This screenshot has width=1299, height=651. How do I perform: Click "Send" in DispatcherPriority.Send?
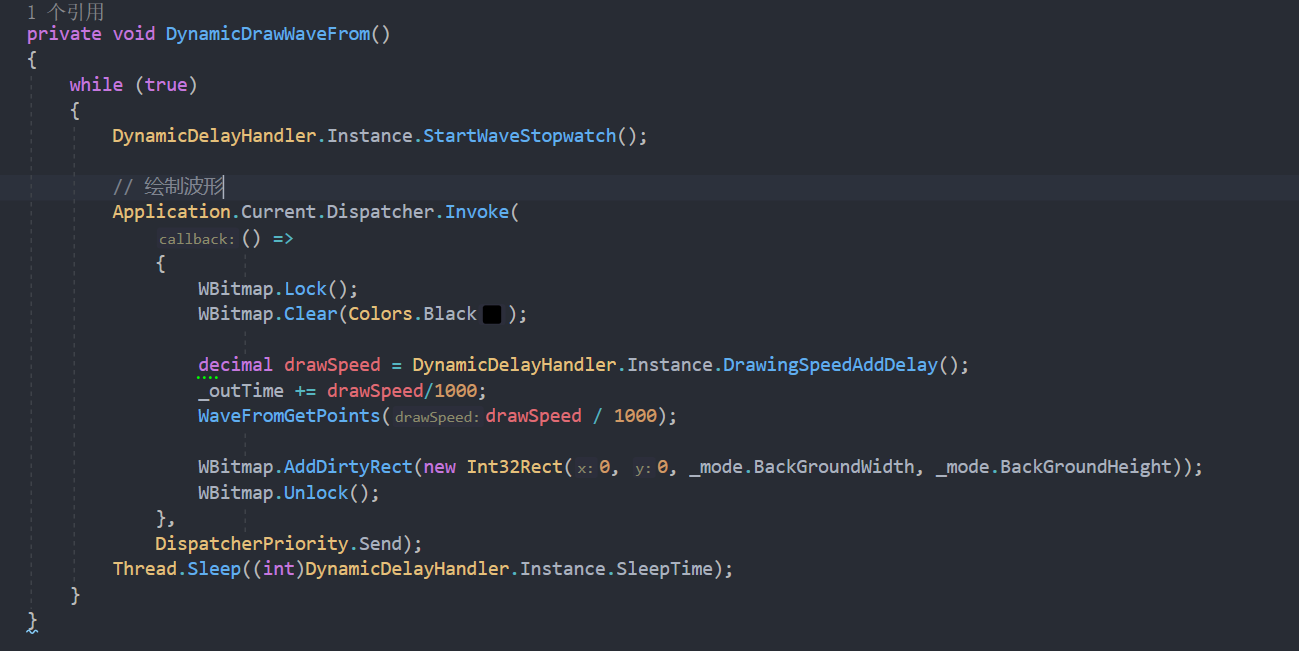click(380, 544)
